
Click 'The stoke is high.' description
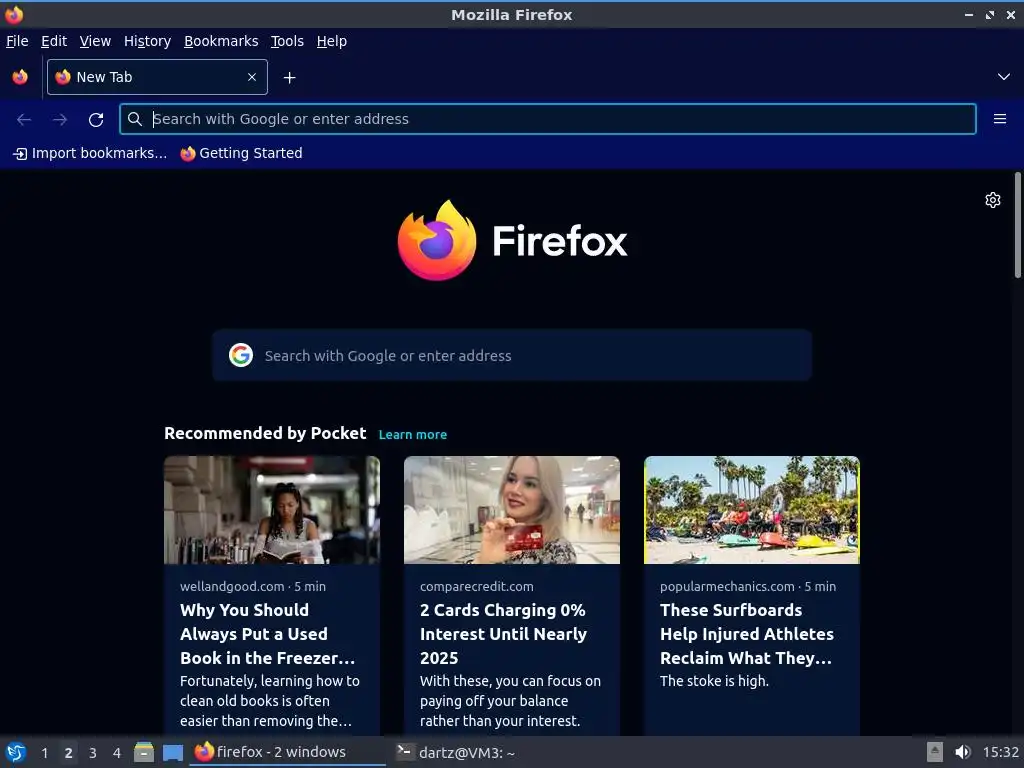[714, 681]
